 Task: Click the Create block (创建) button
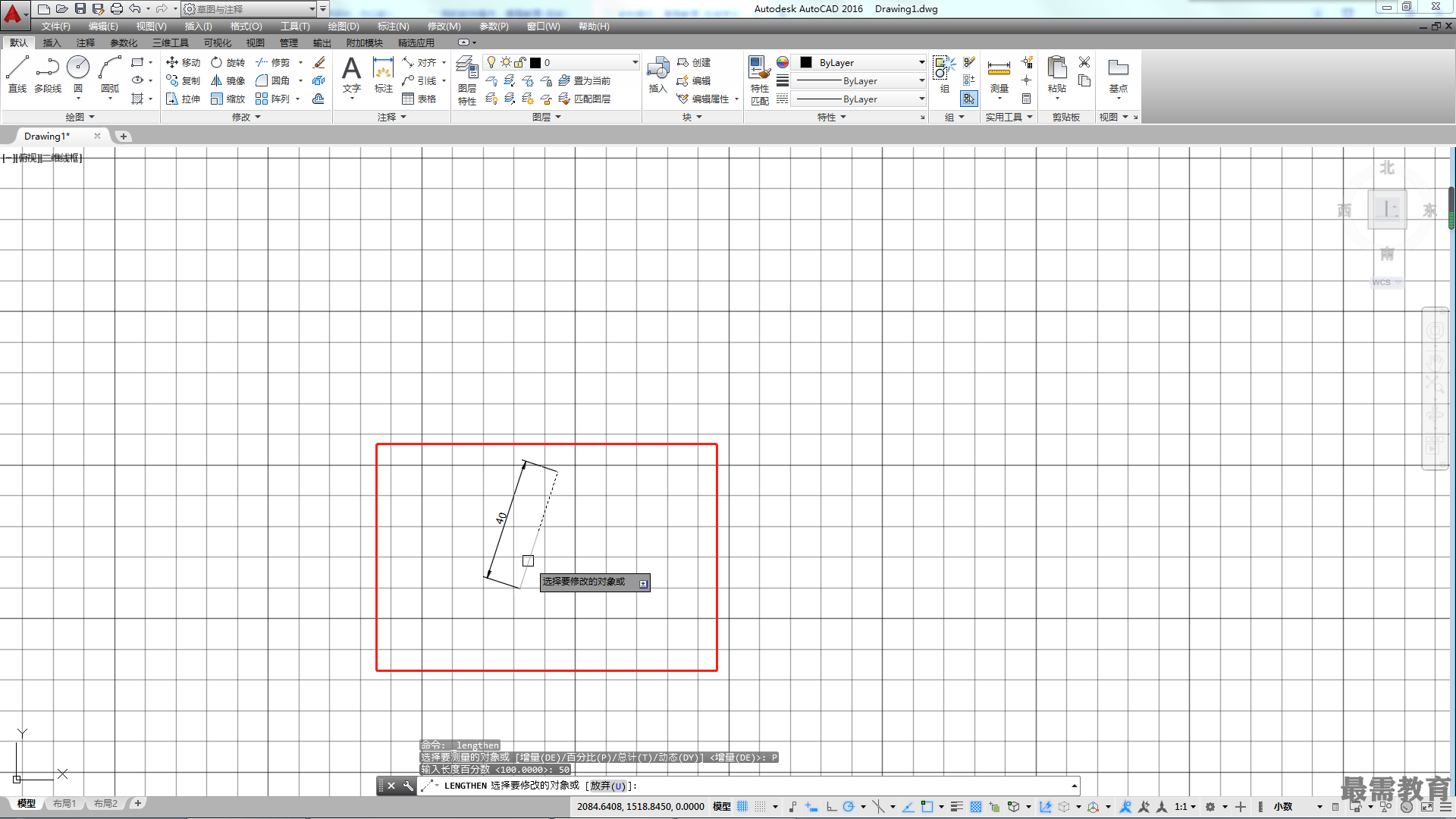click(x=694, y=62)
